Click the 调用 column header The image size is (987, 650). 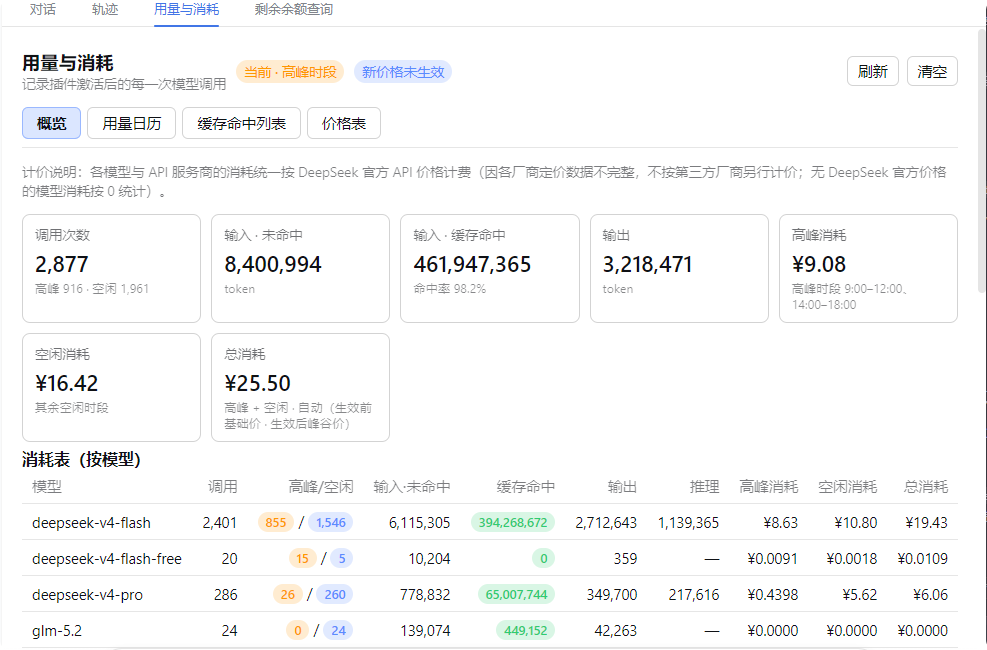(222, 486)
